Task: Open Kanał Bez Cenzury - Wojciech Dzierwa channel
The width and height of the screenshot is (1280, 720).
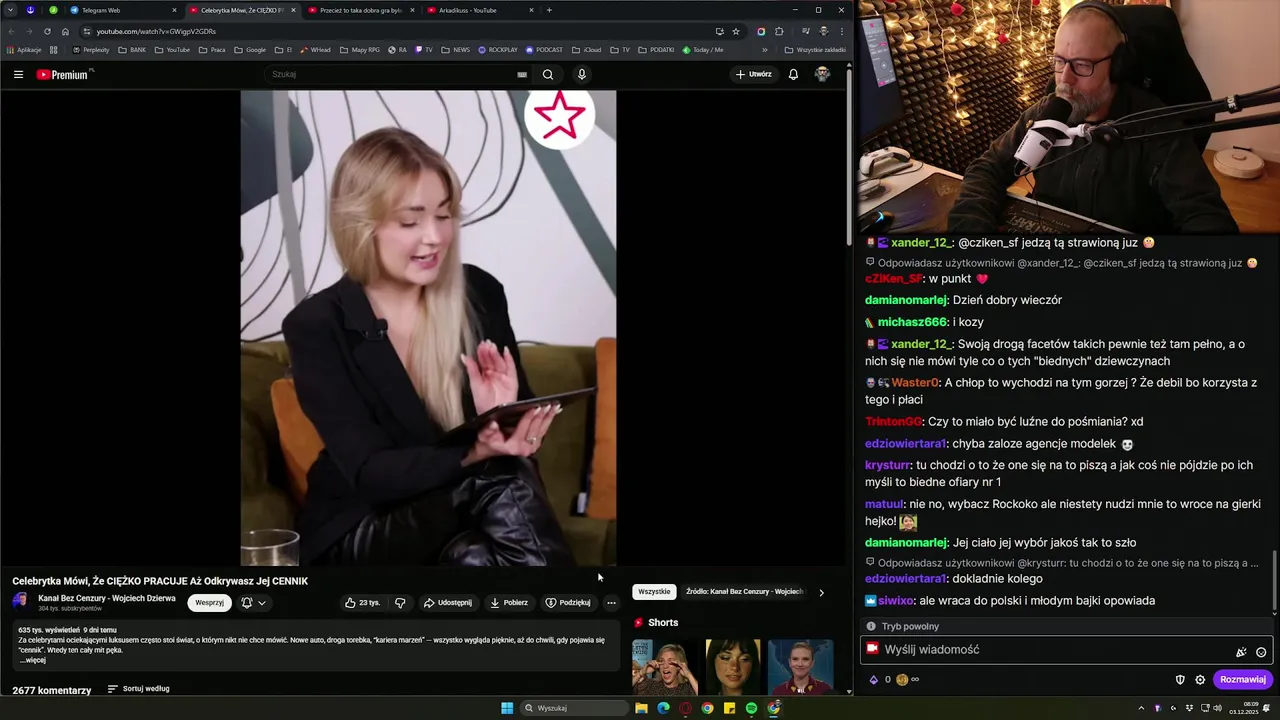Action: [x=107, y=598]
